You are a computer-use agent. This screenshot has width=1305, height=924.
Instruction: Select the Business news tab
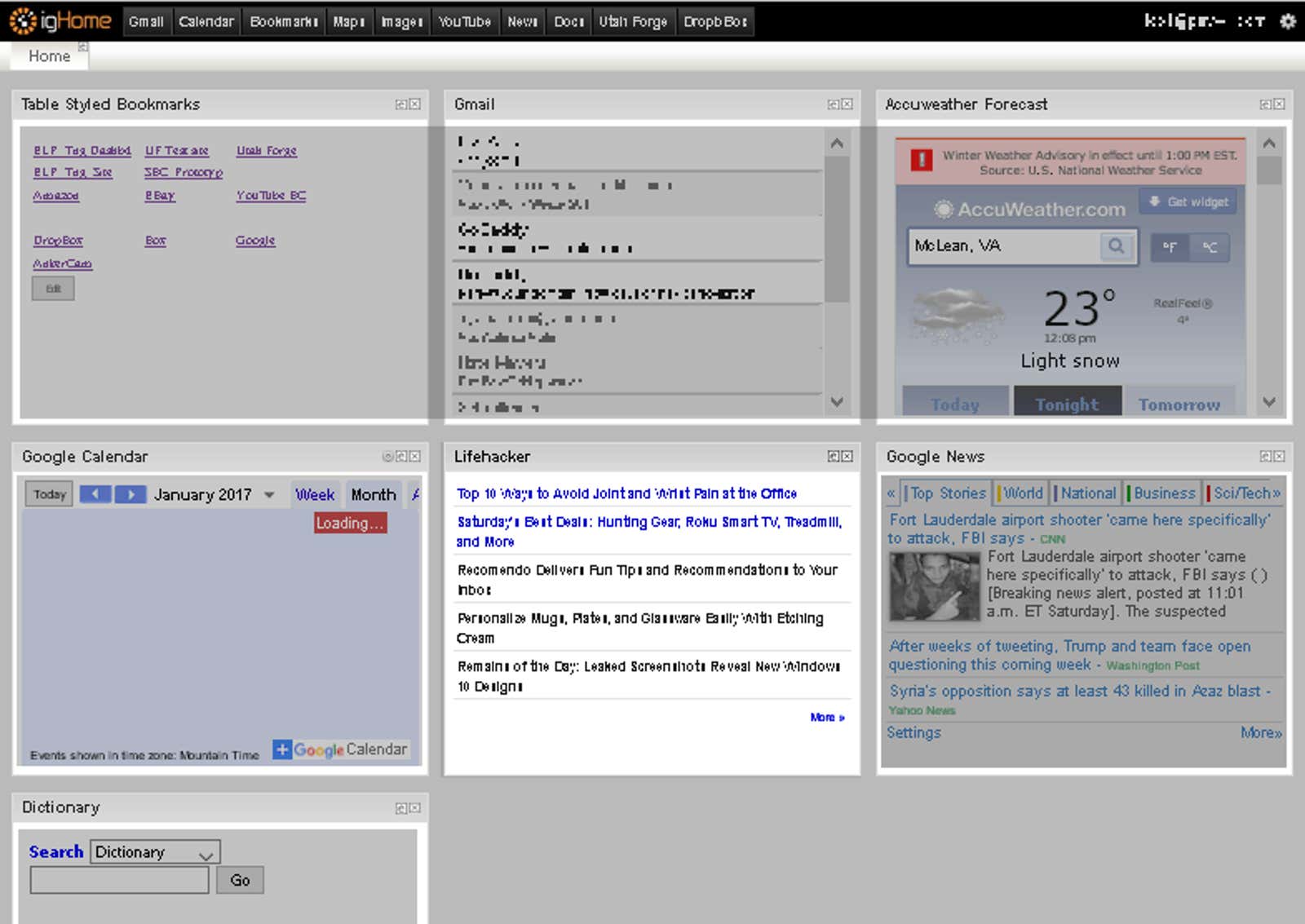click(1162, 493)
